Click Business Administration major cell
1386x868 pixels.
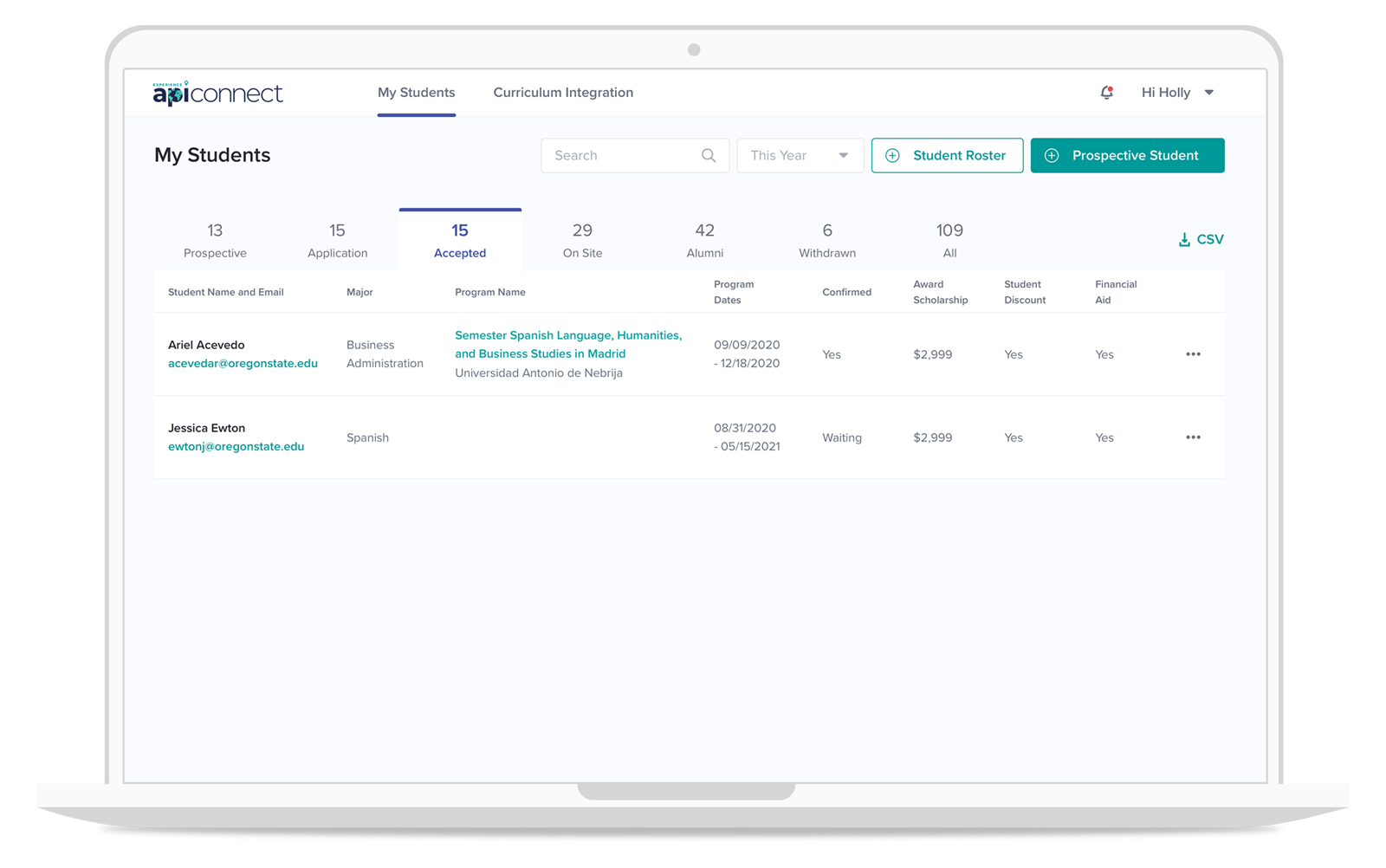(385, 354)
